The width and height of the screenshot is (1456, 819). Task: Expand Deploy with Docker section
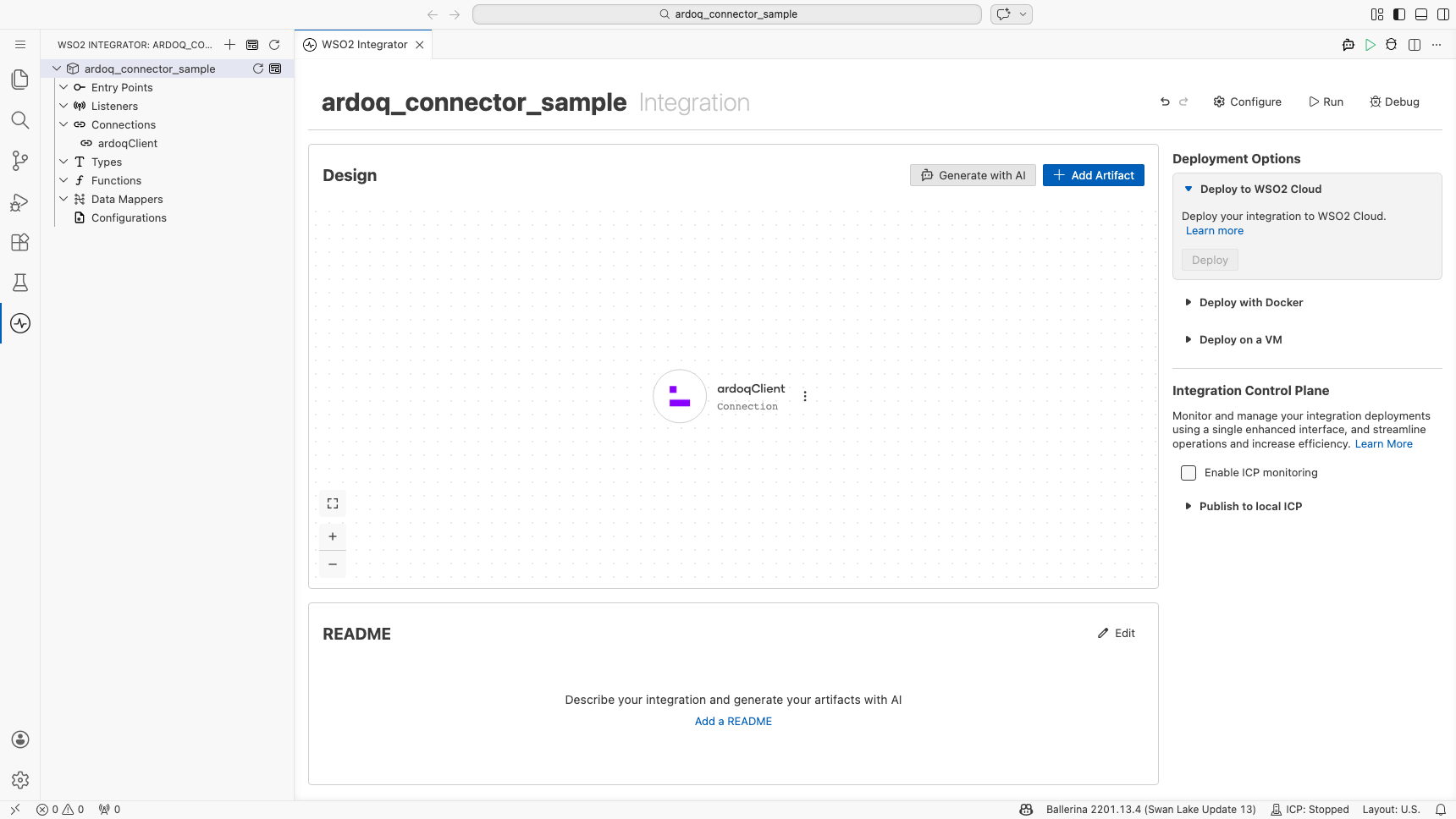[x=1189, y=302]
